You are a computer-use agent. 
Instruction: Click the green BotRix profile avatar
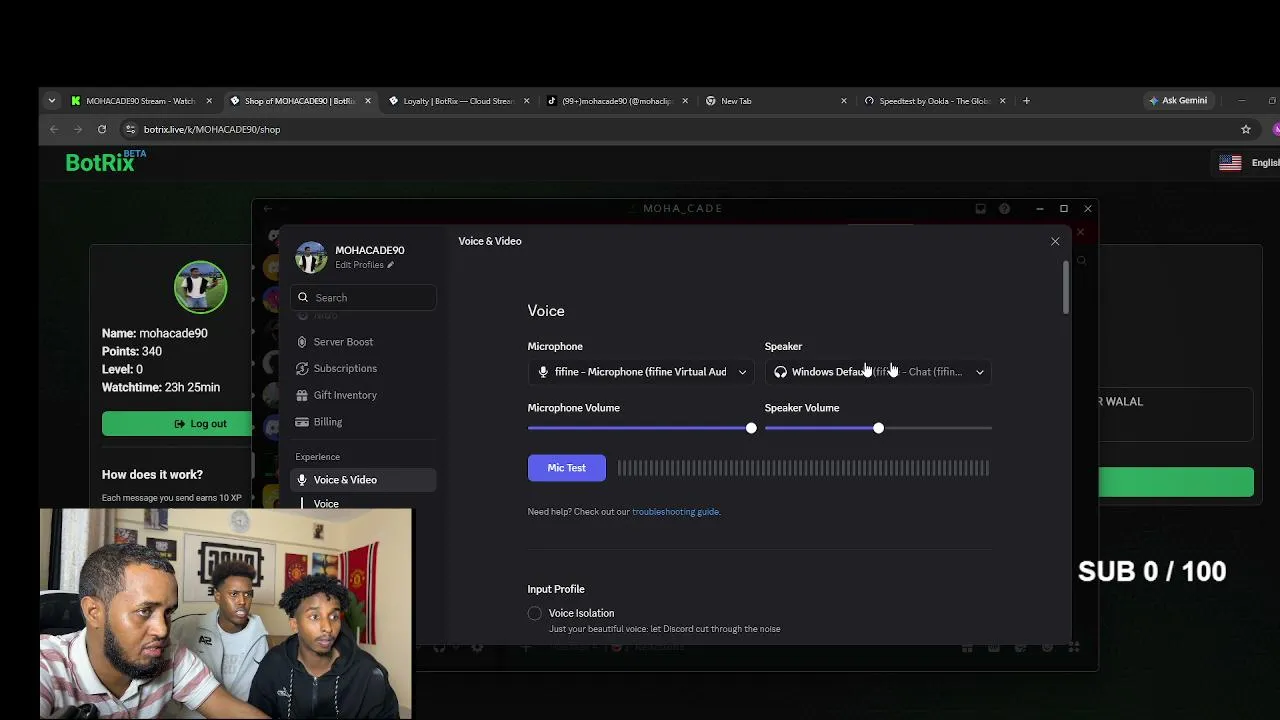point(200,287)
